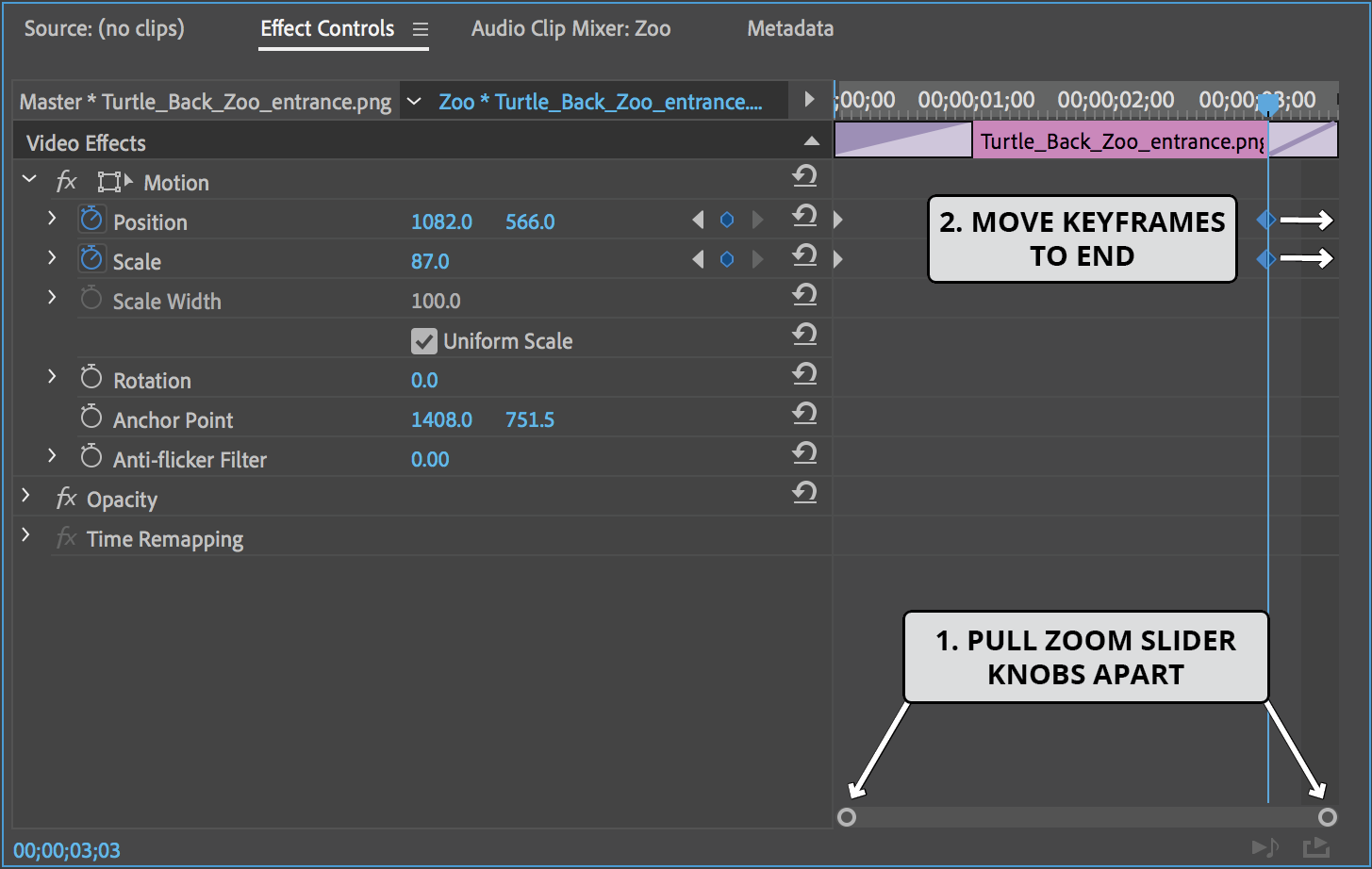The width and height of the screenshot is (1372, 869).
Task: Open the Metadata tab
Action: 790,28
